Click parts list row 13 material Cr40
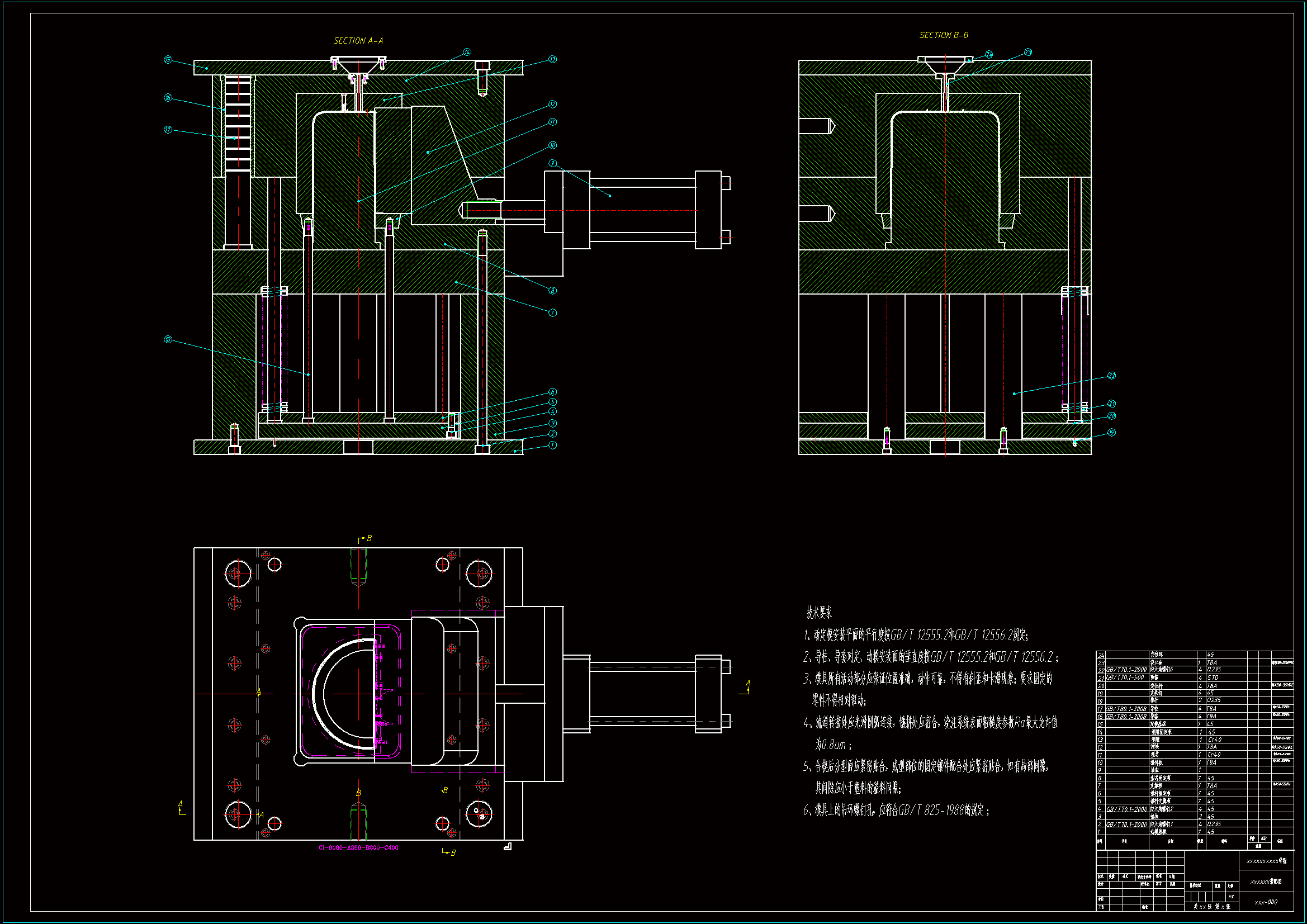This screenshot has height=924, width=1307. tap(1214, 740)
